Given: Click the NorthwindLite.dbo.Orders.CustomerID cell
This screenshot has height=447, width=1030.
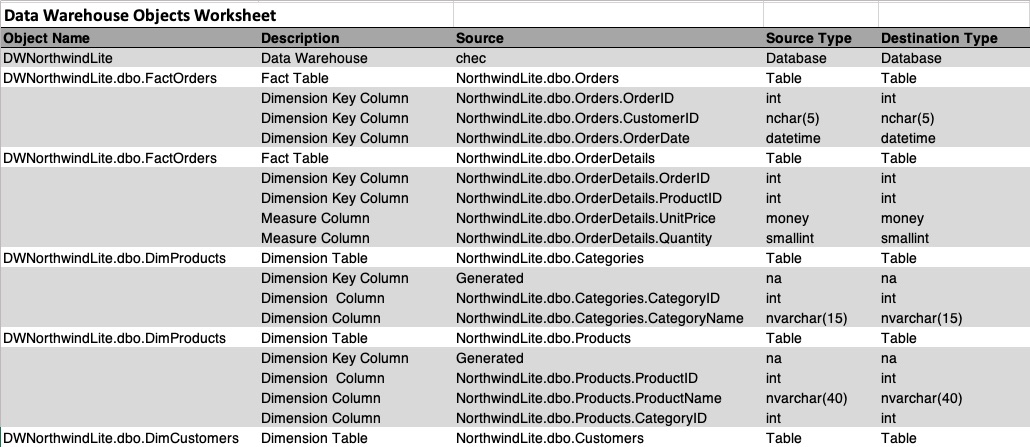Looking at the screenshot, I should pyautogui.click(x=577, y=118).
